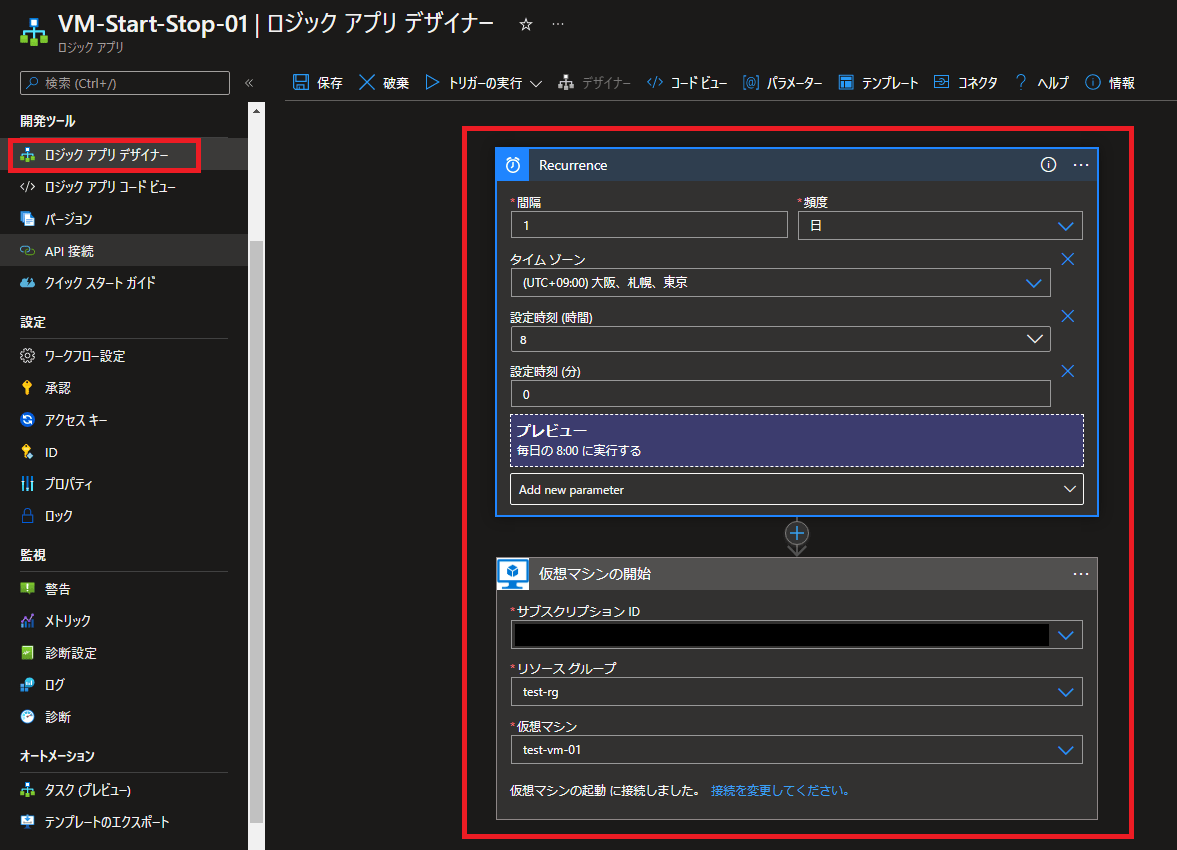The width and height of the screenshot is (1177, 850).
Task: Open アクセス キー in the sidebar
Action: tap(124, 420)
